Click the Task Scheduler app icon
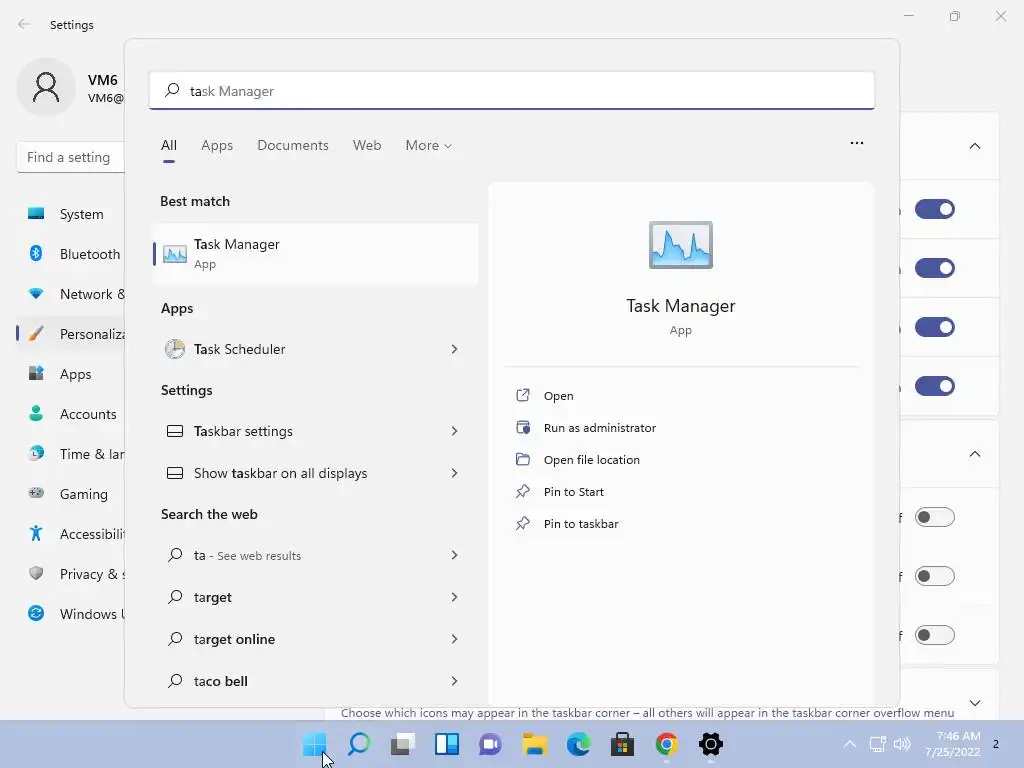The width and height of the screenshot is (1024, 768). (x=174, y=349)
